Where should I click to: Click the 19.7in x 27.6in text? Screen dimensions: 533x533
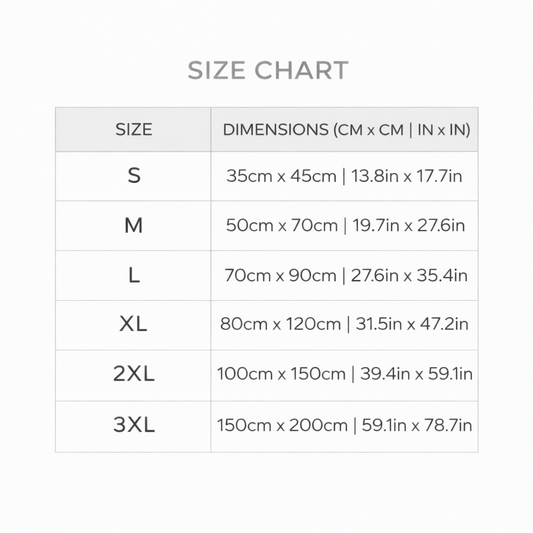tap(409, 225)
